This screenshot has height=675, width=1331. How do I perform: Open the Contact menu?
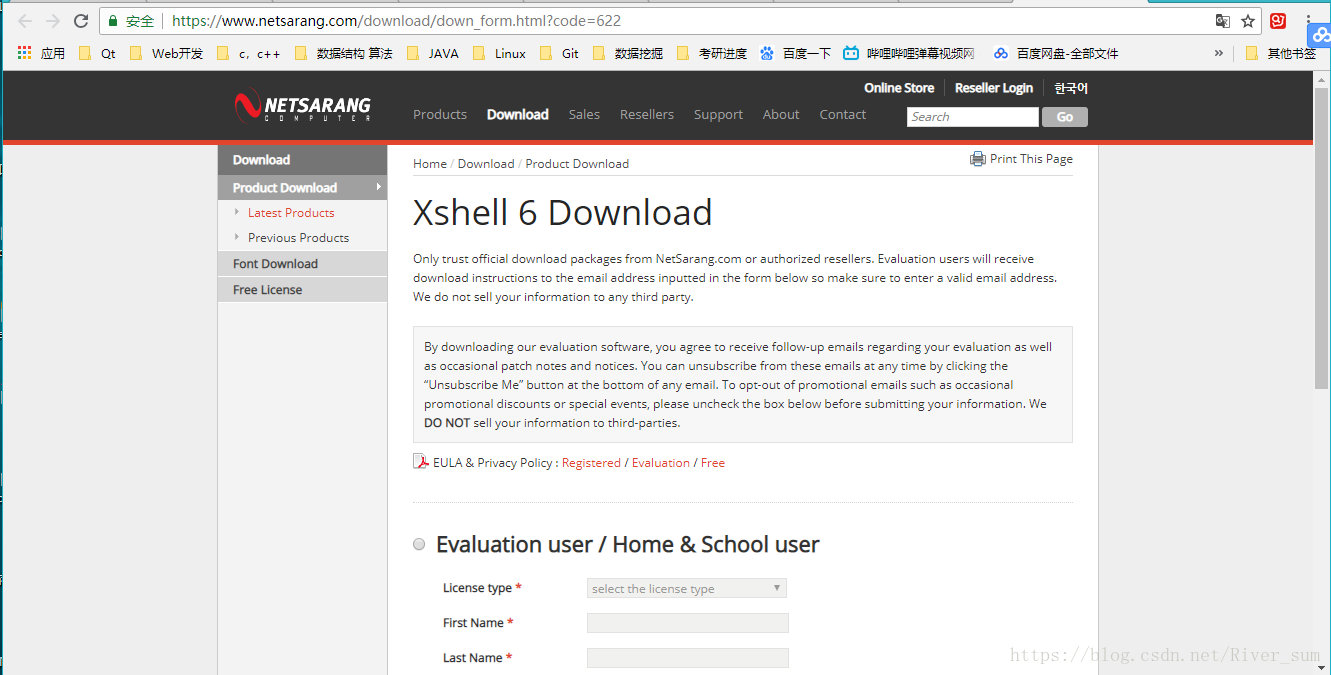[843, 114]
